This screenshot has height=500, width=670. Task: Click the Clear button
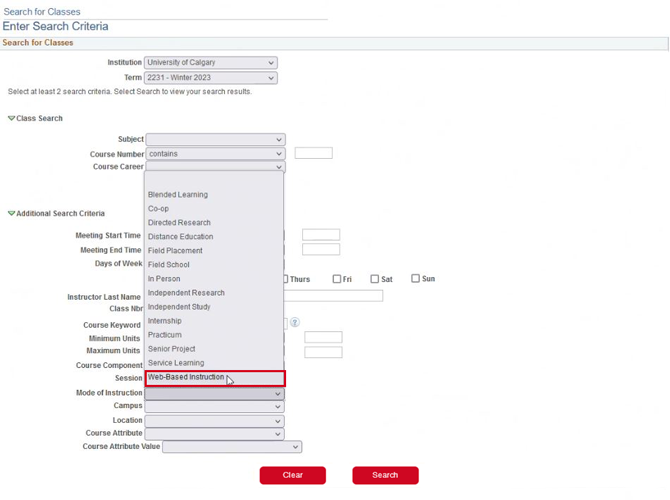click(x=292, y=475)
